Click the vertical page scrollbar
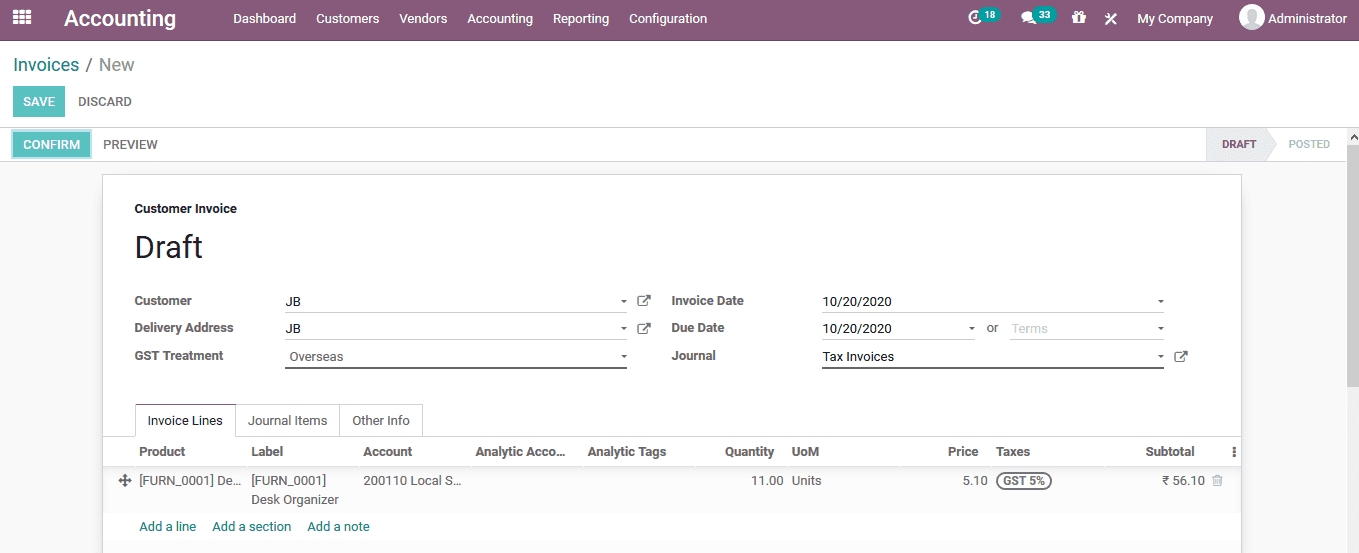The image size is (1359, 553). pyautogui.click(x=1352, y=300)
